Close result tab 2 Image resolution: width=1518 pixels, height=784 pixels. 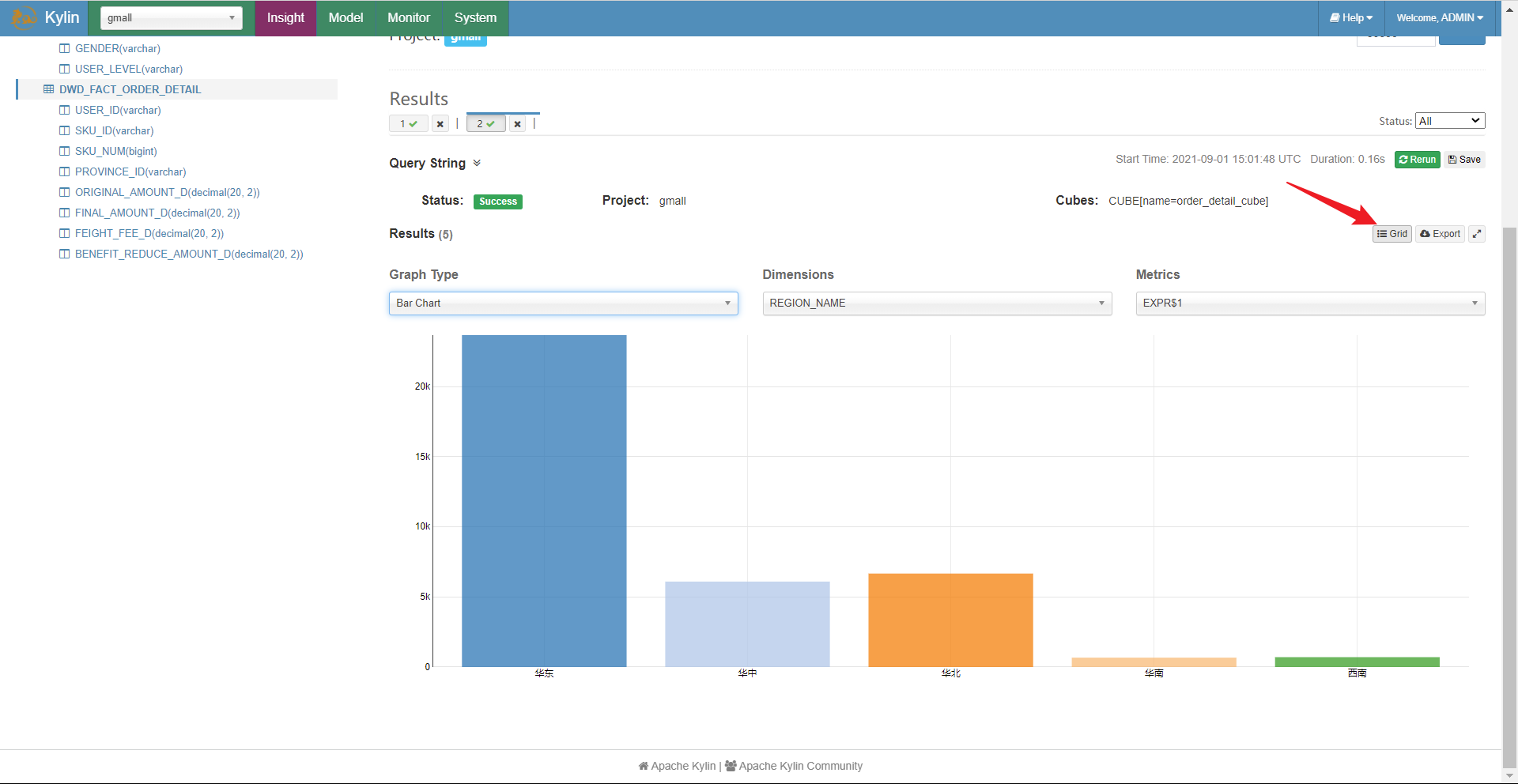517,123
